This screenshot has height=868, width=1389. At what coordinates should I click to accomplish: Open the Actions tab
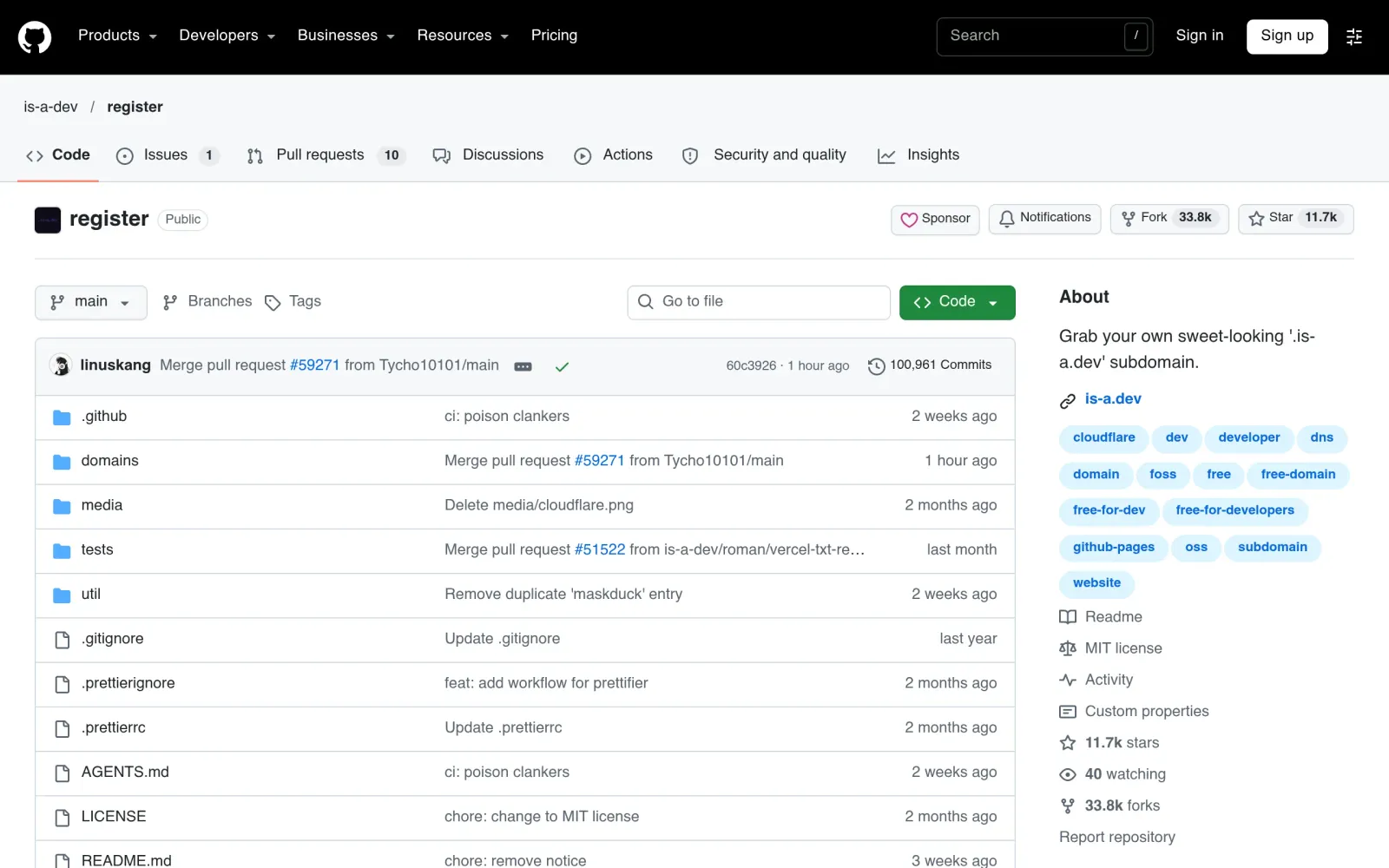[613, 155]
